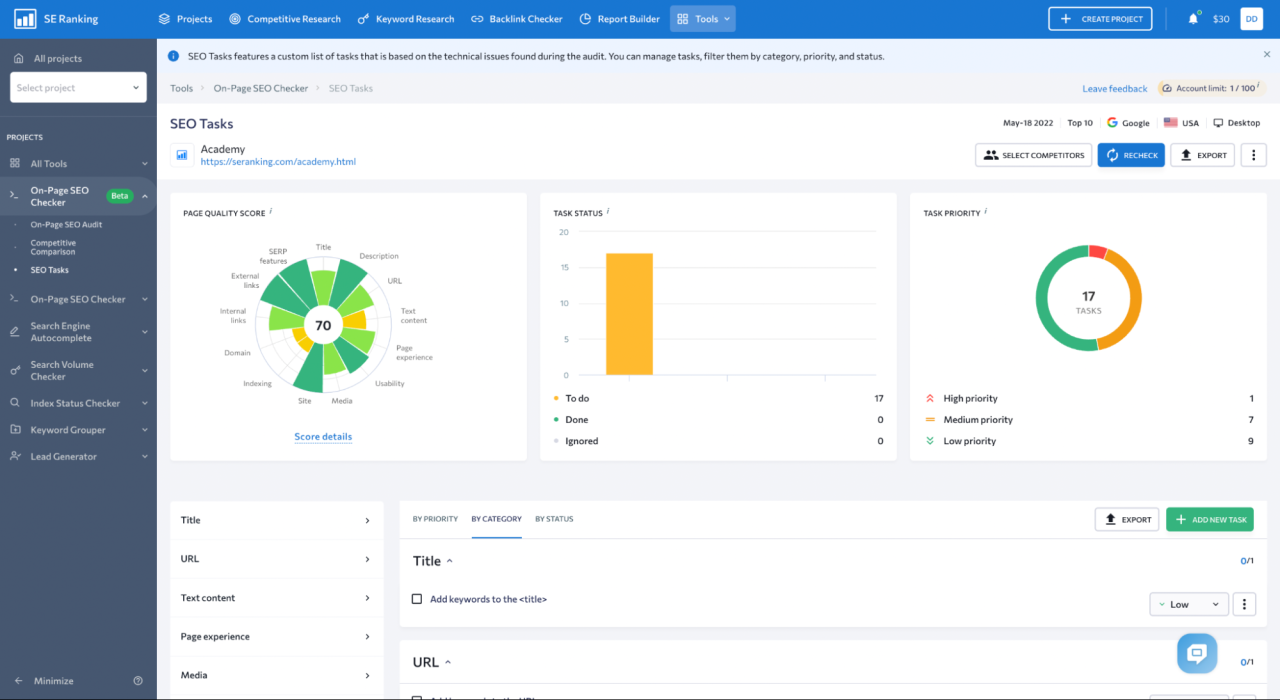Click the help question mark in sidebar
Viewport: 1280px width, 700px height.
point(138,681)
